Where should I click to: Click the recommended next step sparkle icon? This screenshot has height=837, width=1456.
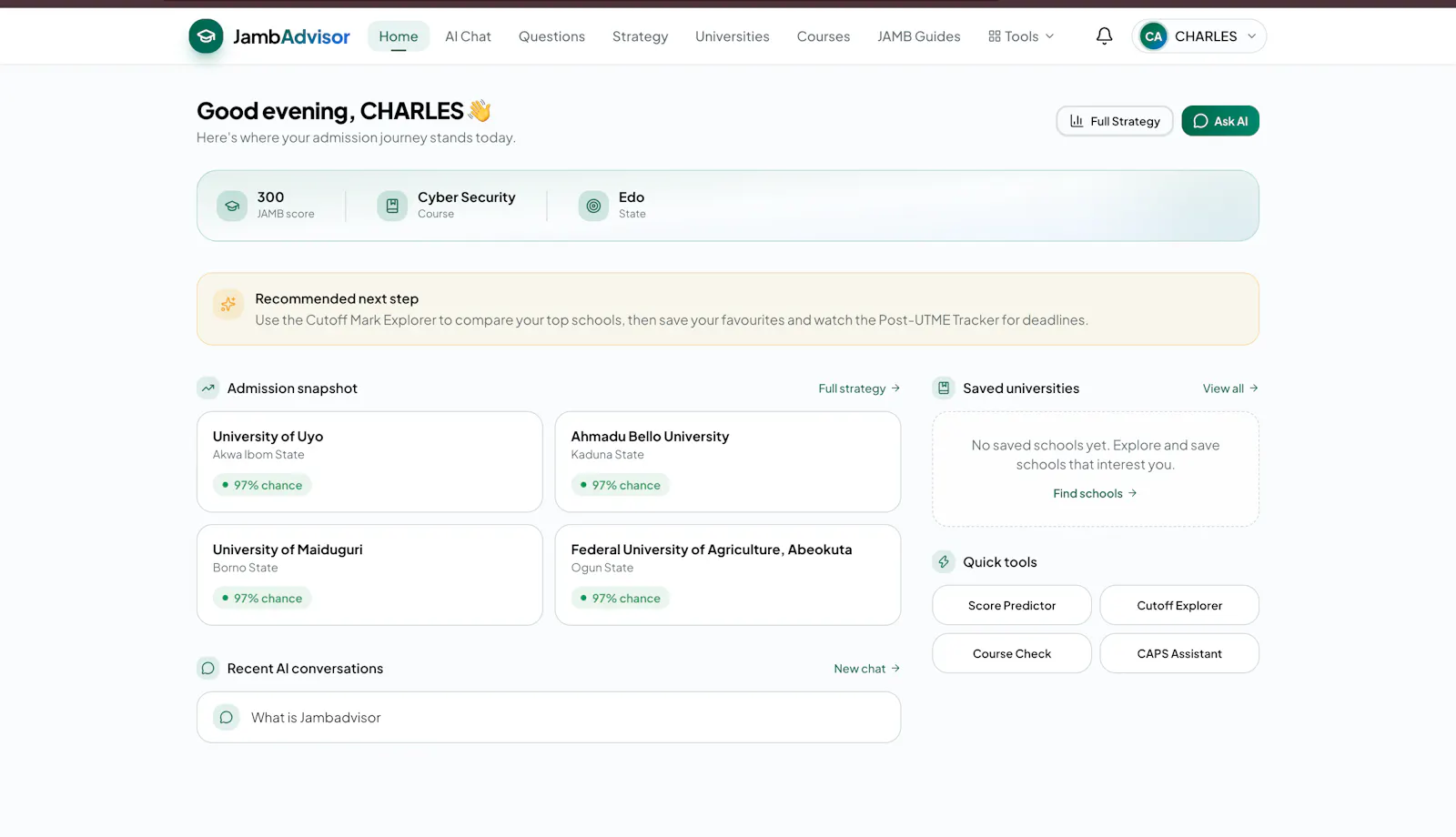tap(228, 304)
